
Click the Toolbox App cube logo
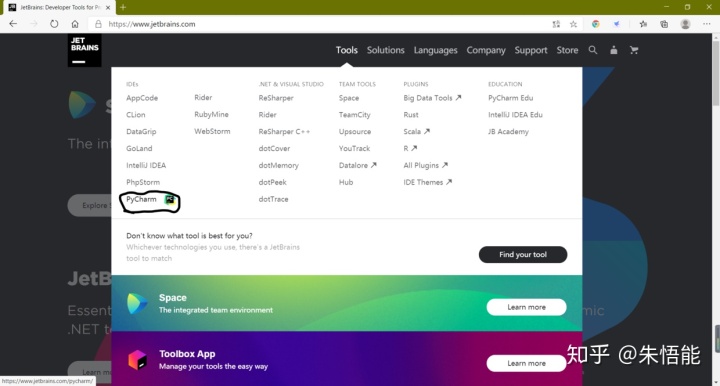[x=137, y=359]
